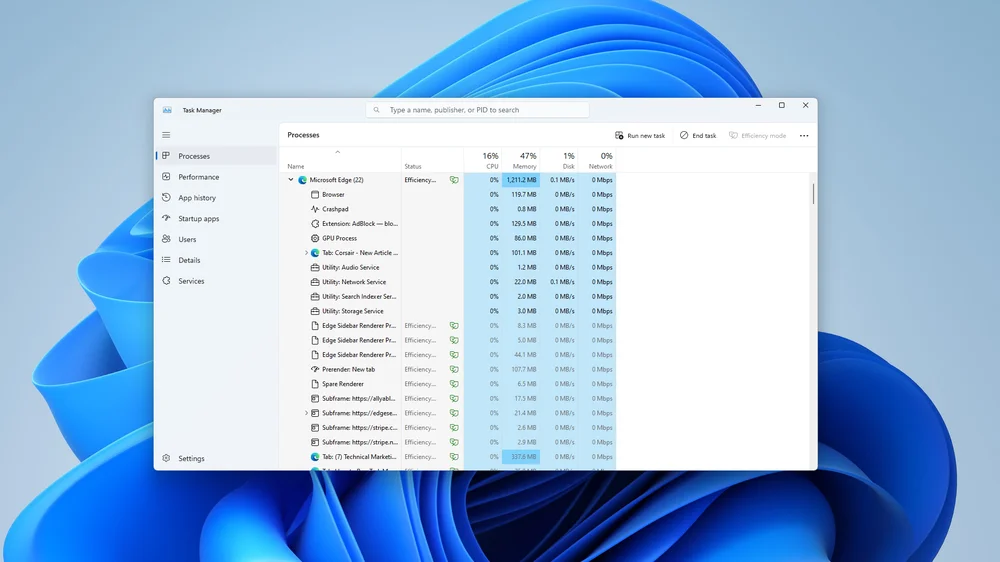Image resolution: width=1000 pixels, height=562 pixels.
Task: Select the Users icon in navigation
Action: (166, 240)
